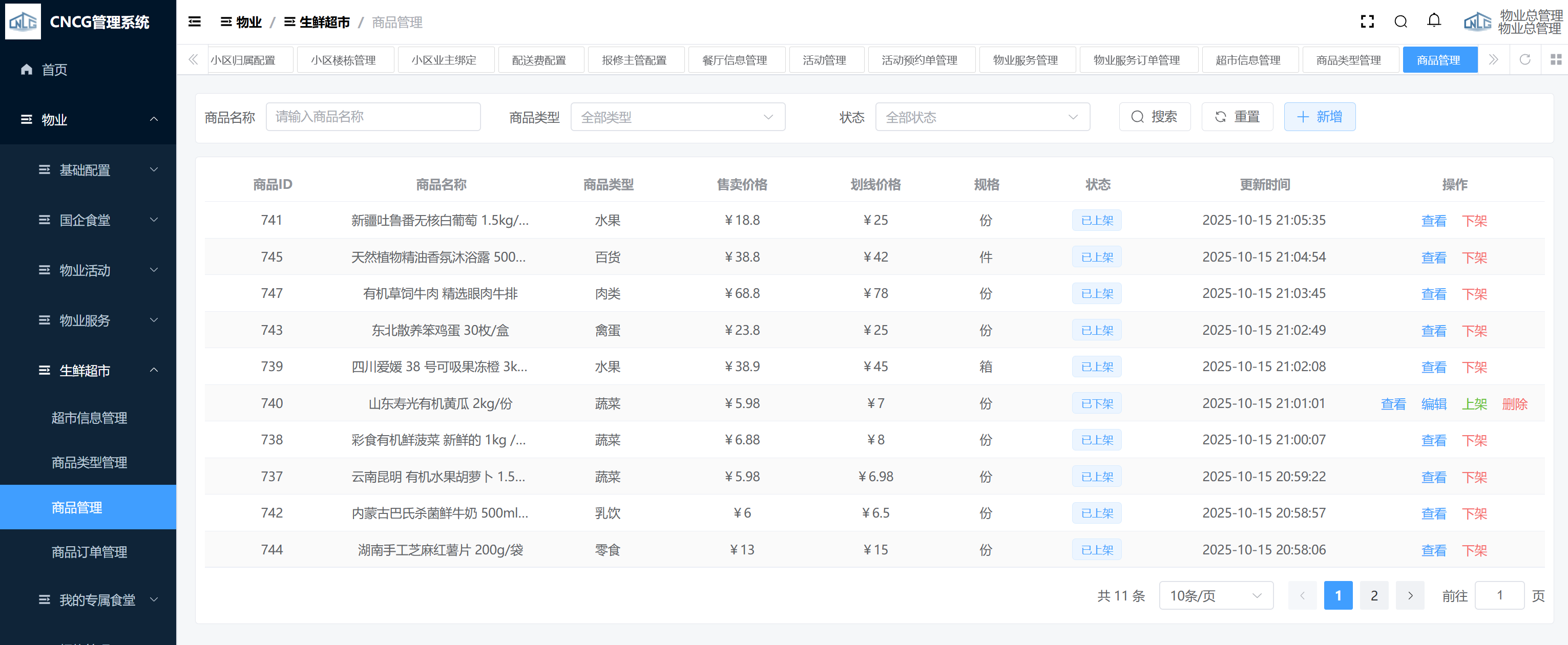
Task: Click the 新增 button
Action: click(1319, 117)
